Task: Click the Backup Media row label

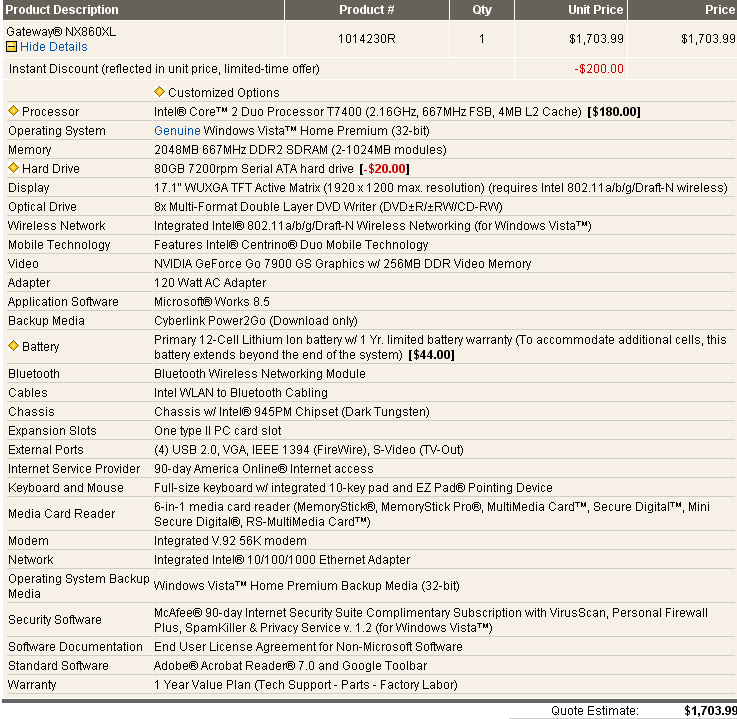Action: (x=47, y=320)
